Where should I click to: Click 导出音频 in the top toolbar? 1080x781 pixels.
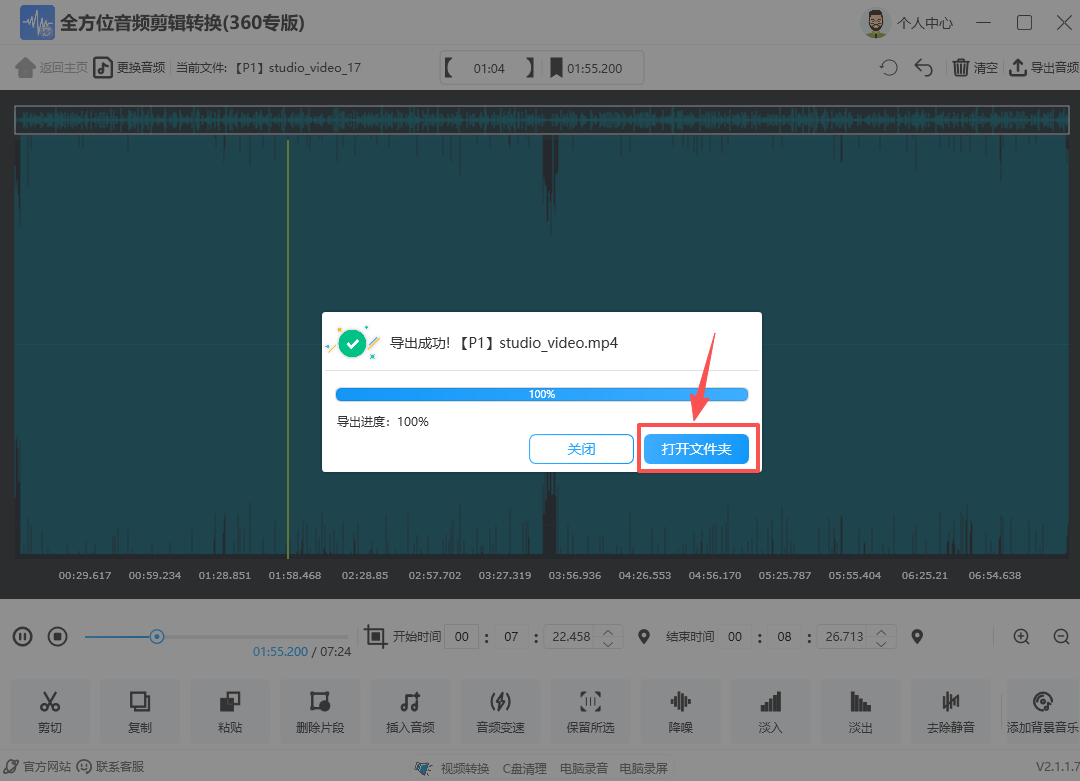point(1044,68)
